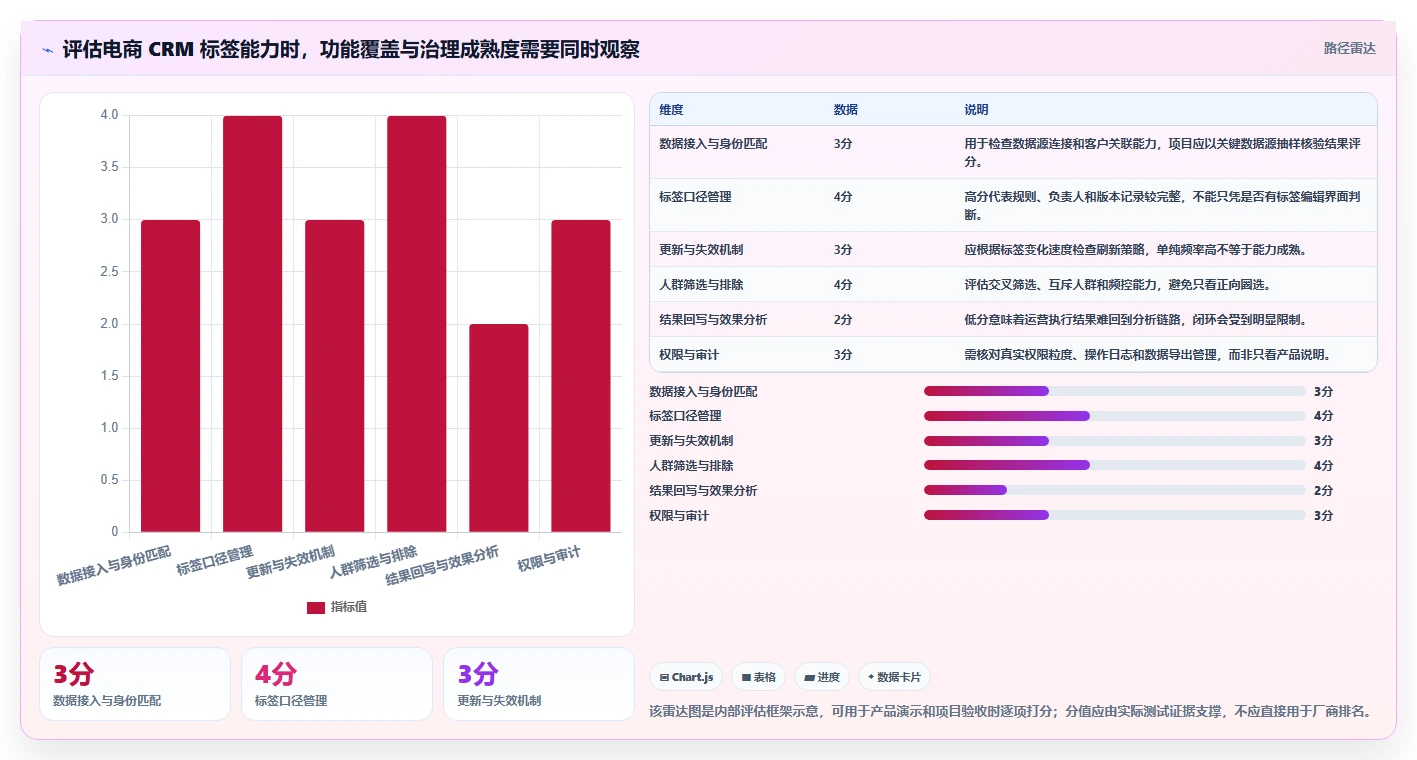Click the 2分 value beside progress bar
This screenshot has width=1417, height=760.
point(1323,490)
